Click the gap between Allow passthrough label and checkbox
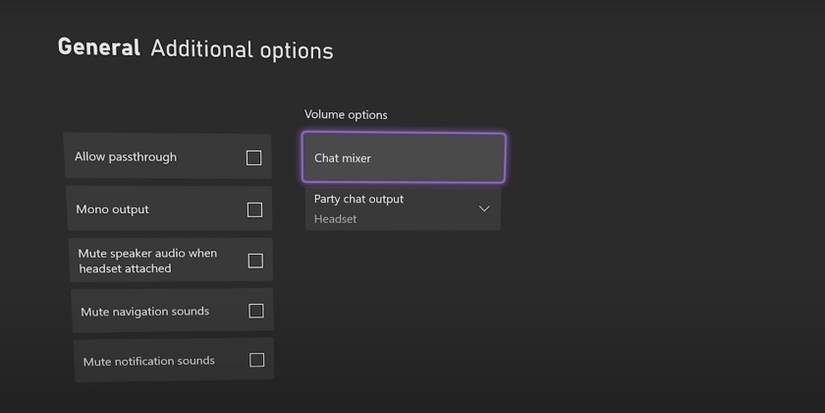 [210, 158]
